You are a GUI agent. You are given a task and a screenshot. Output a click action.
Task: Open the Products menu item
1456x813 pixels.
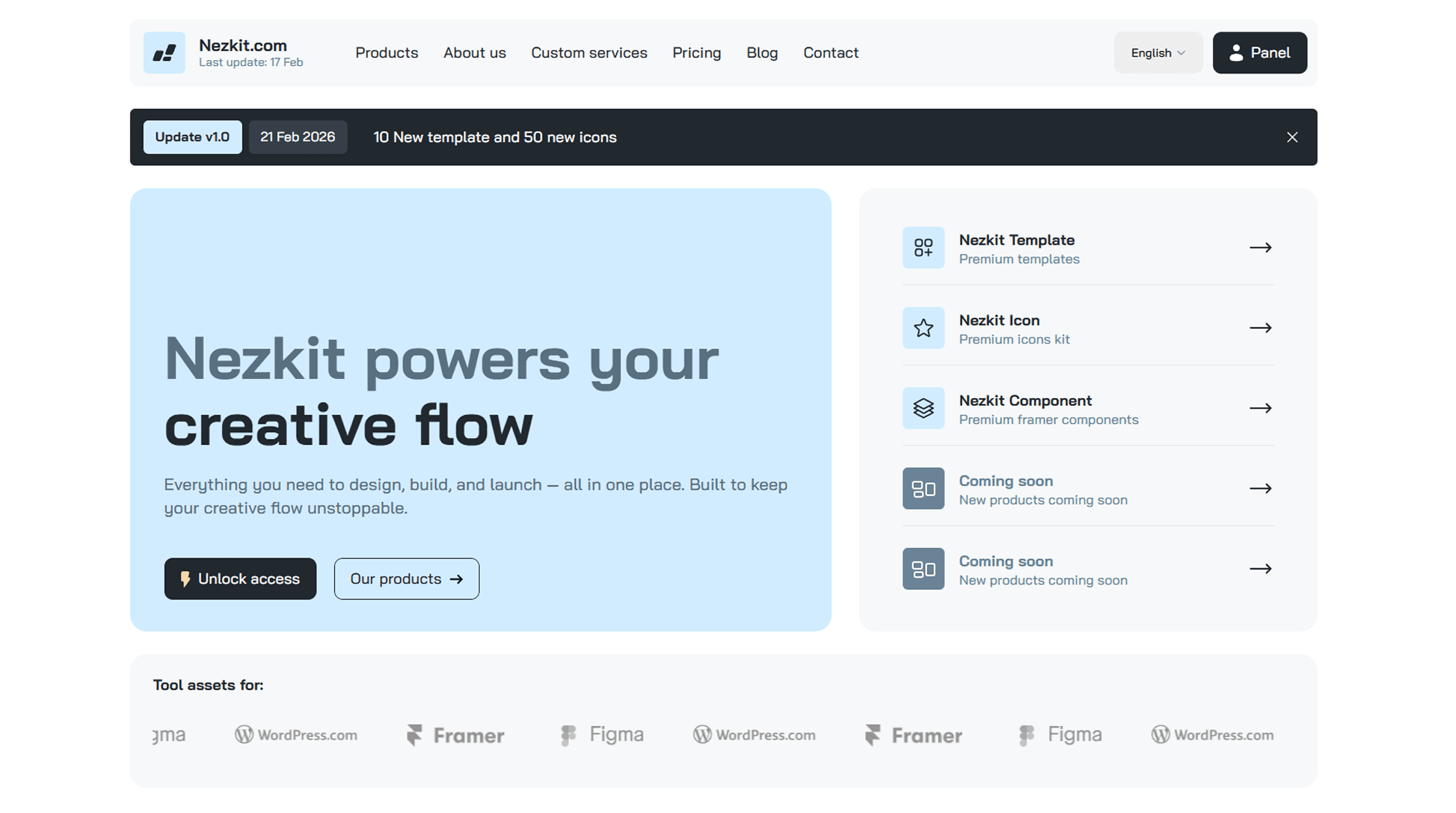coord(386,53)
